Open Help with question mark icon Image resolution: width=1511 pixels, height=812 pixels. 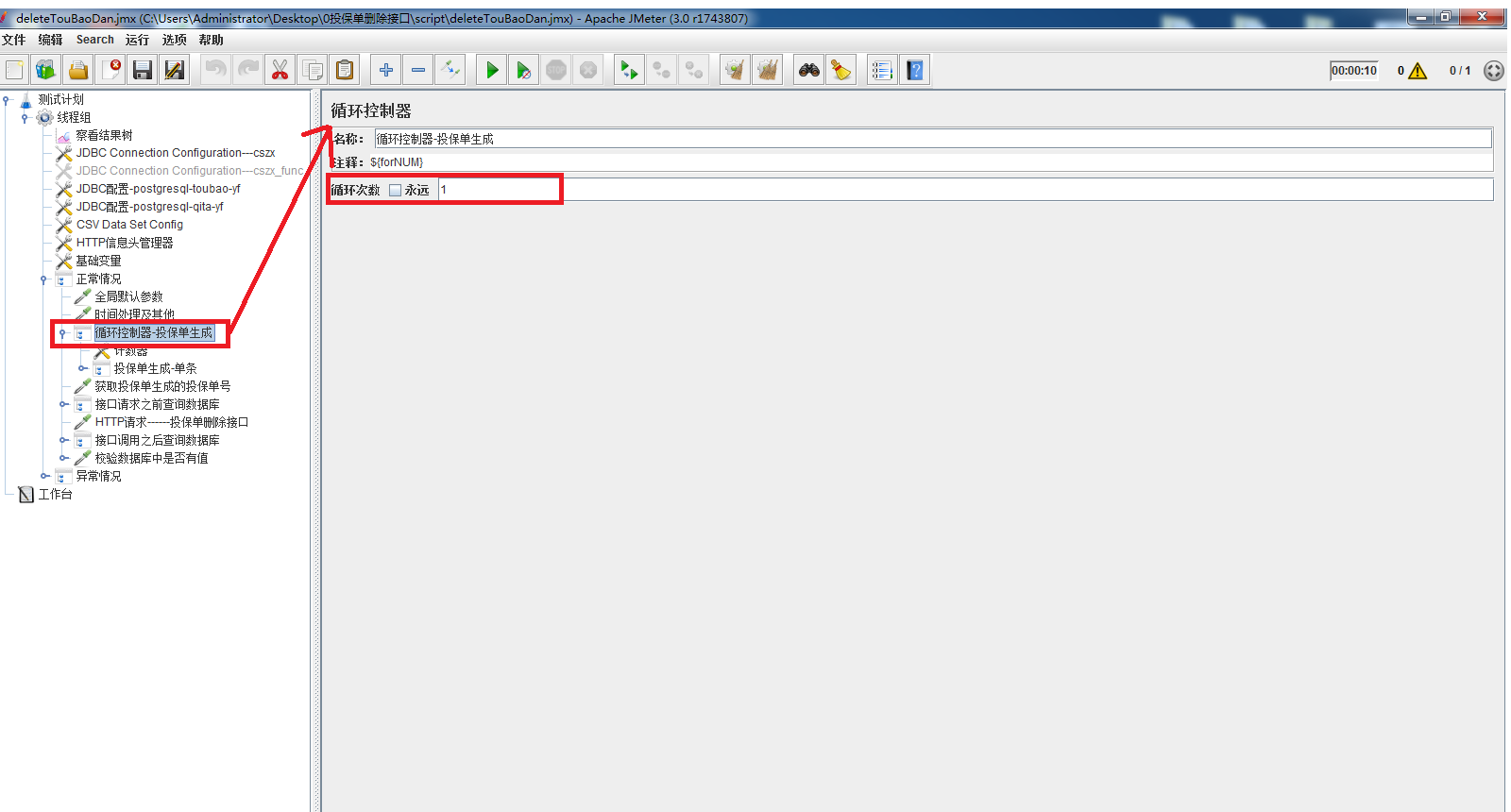pos(914,70)
